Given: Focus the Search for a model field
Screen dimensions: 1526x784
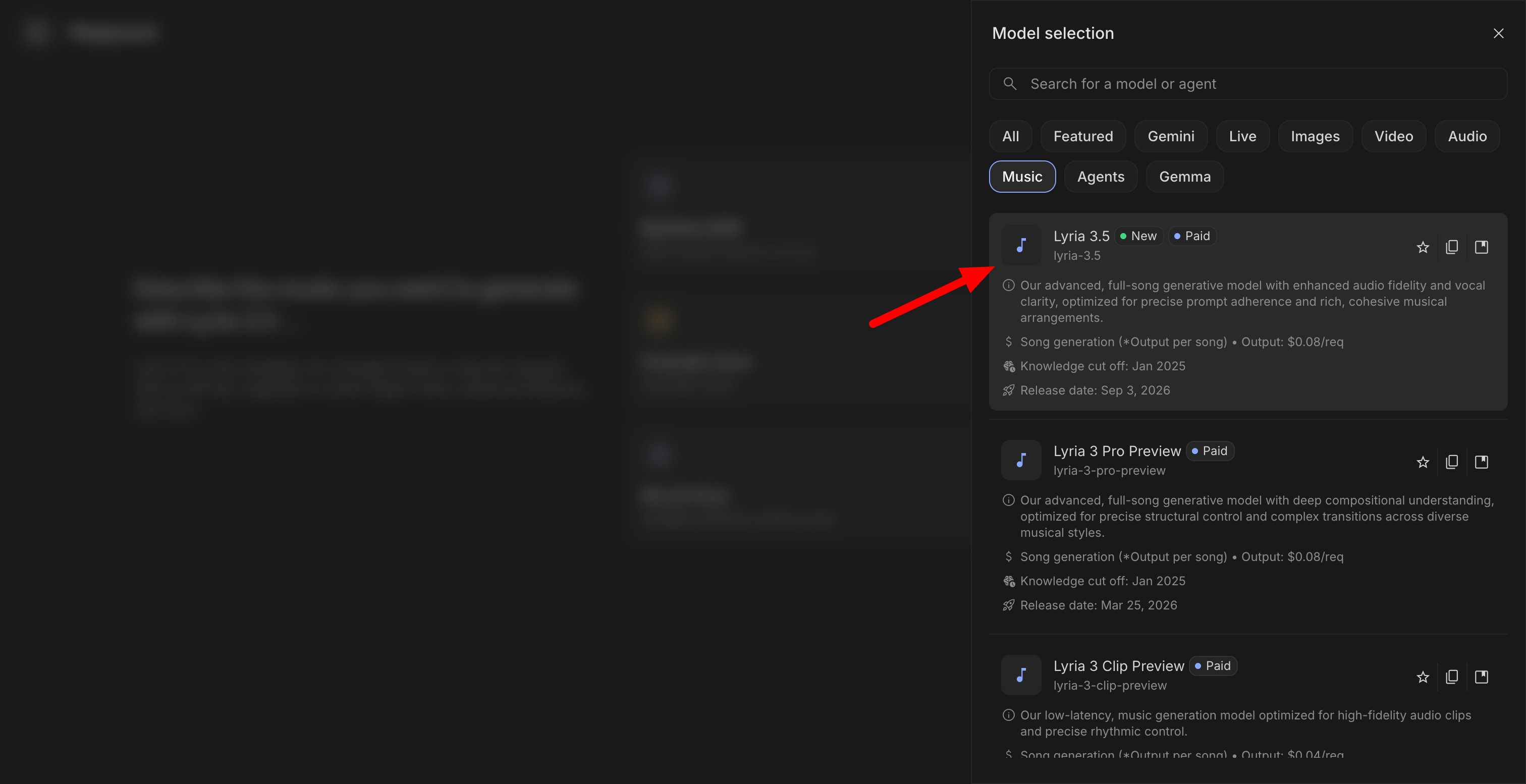Looking at the screenshot, I should 1247,83.
